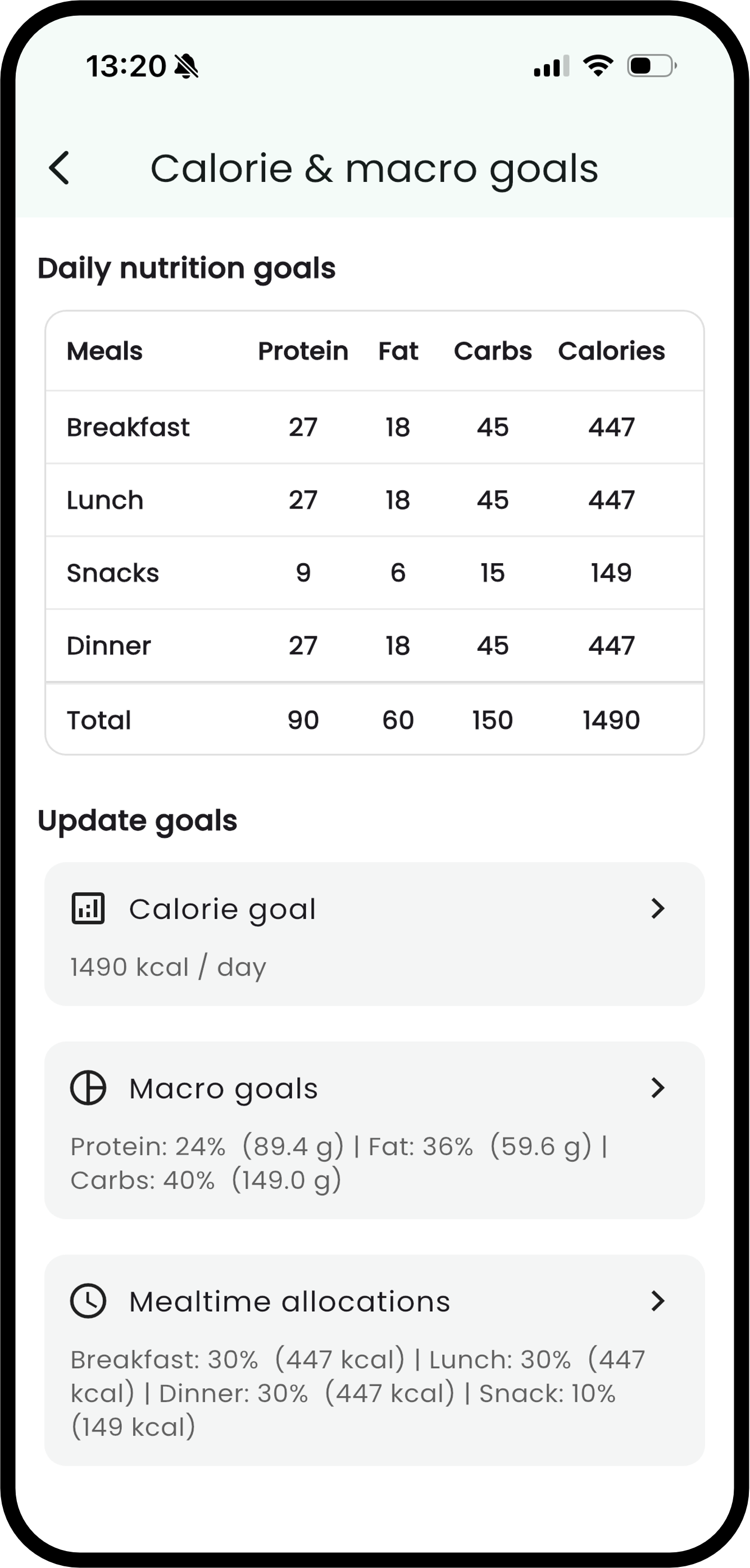Viewport: 750px width, 1568px height.
Task: Tap the Macro goals pie chart icon
Action: [88, 1088]
